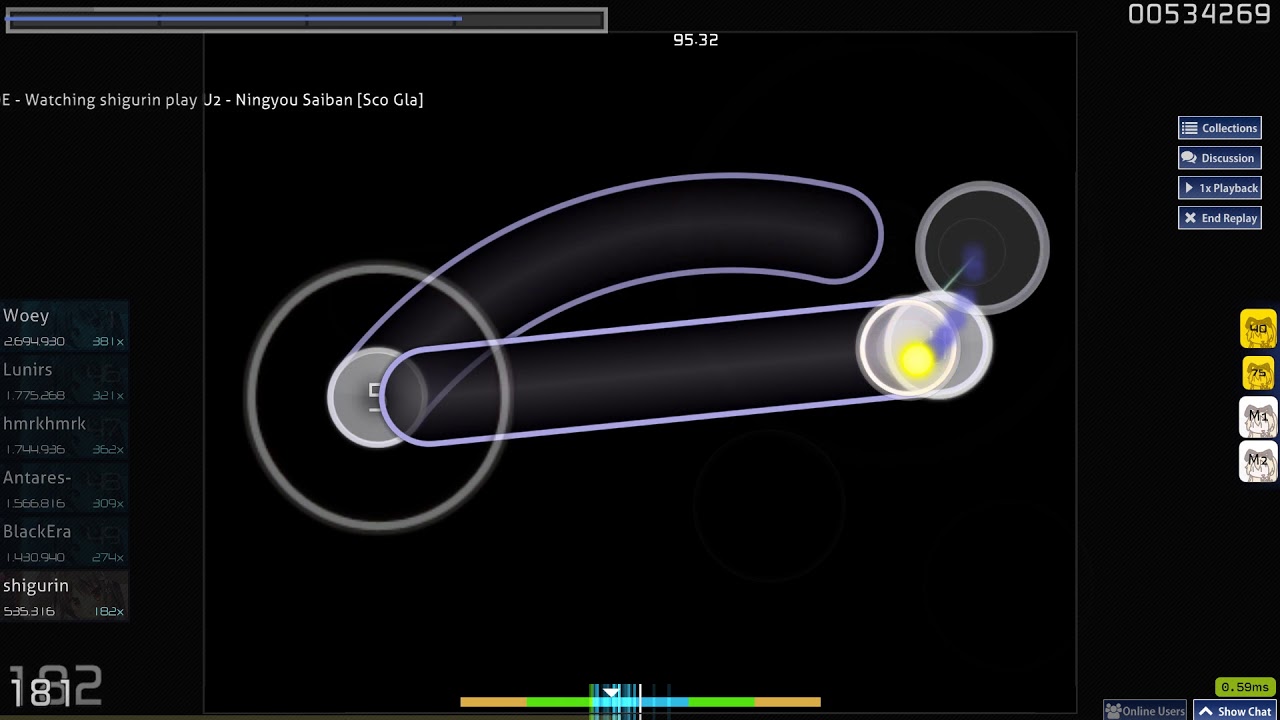The width and height of the screenshot is (1280, 720).
Task: Click the playback triangle icon
Action: tap(1189, 188)
